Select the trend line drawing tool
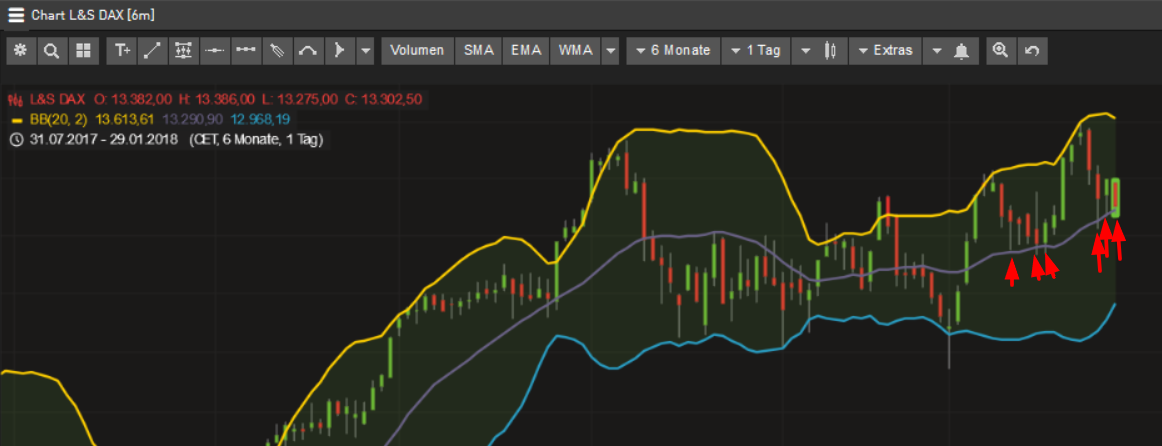1162x446 pixels. point(153,51)
